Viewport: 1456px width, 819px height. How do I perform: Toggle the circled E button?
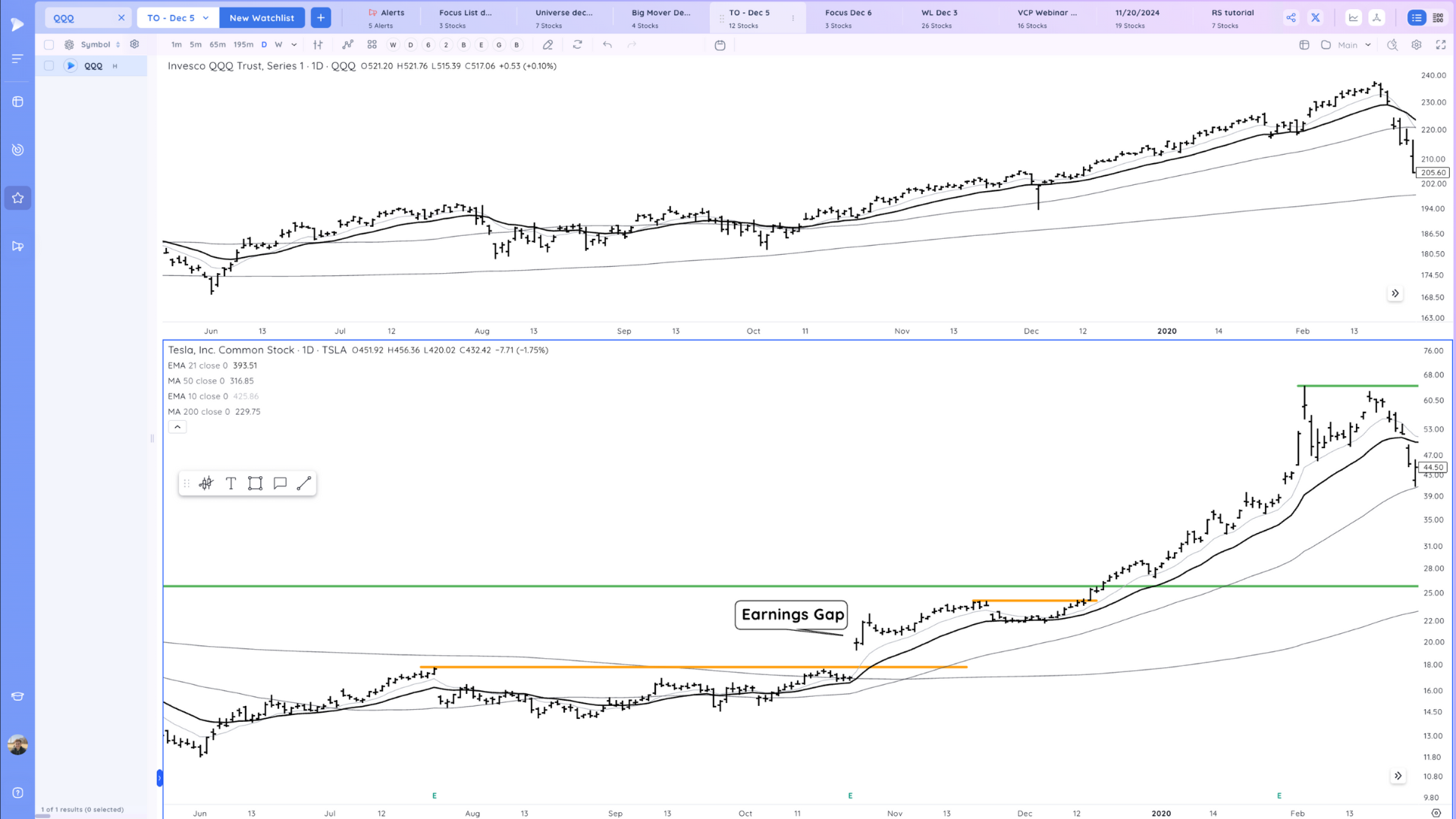(481, 45)
